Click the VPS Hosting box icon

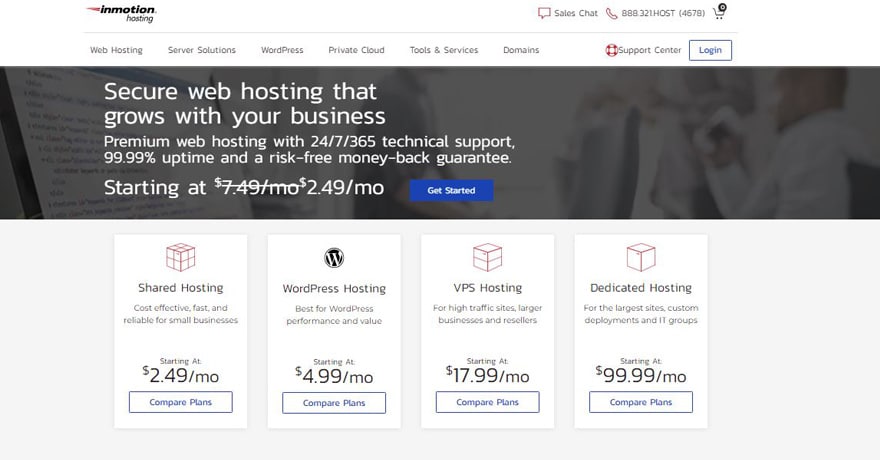(487, 257)
